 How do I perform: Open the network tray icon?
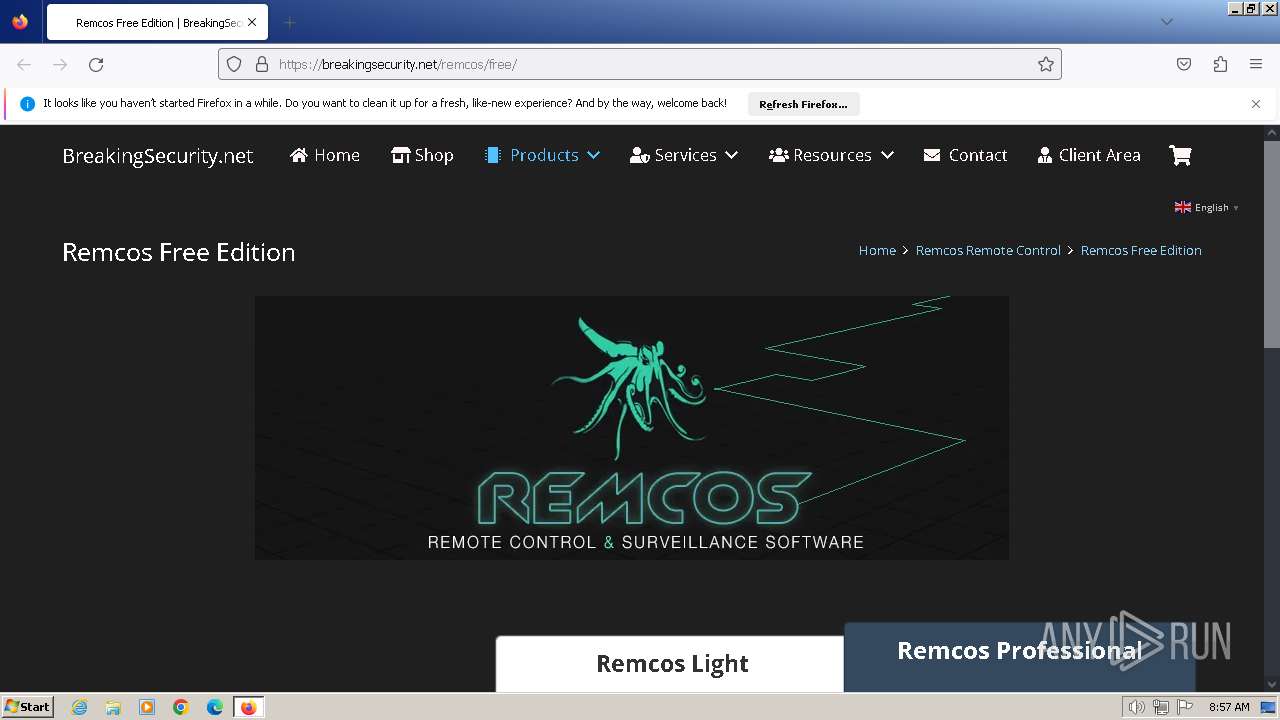pyautogui.click(x=1161, y=707)
